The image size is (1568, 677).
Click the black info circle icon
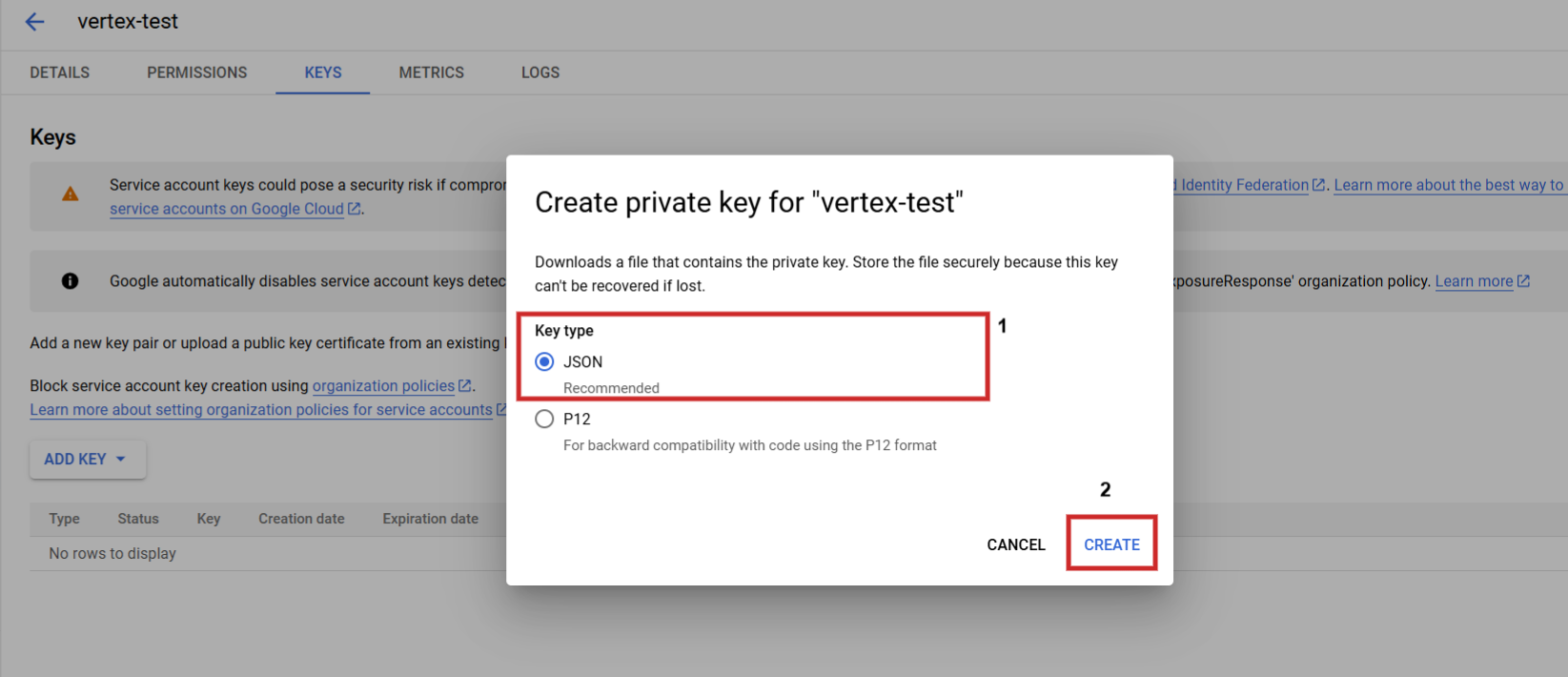[x=70, y=281]
